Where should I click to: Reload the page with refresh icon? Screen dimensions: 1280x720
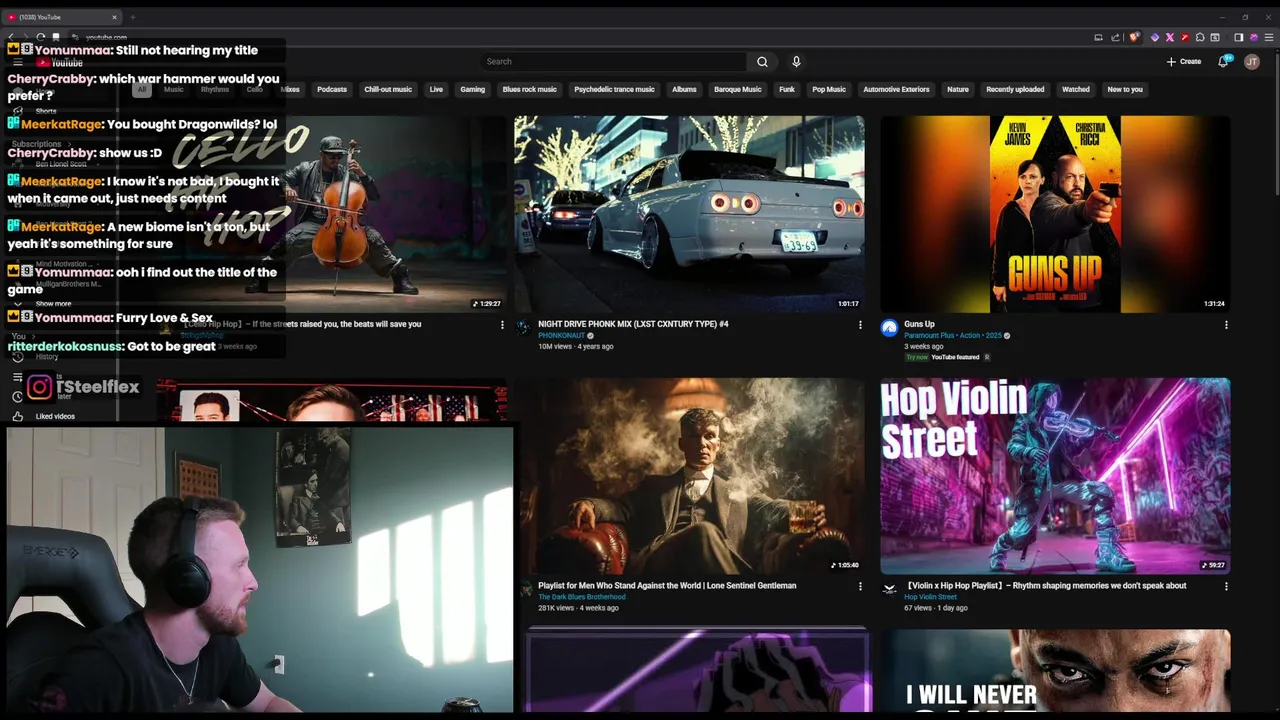40,37
